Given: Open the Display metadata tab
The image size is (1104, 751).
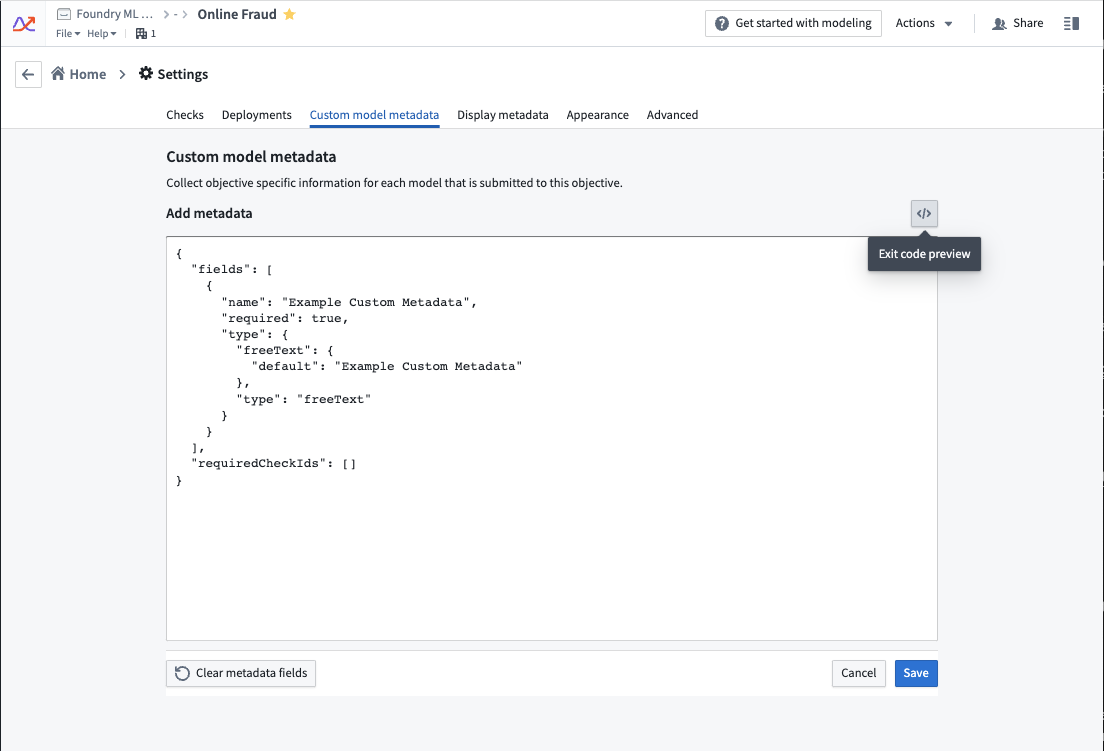Looking at the screenshot, I should [503, 115].
